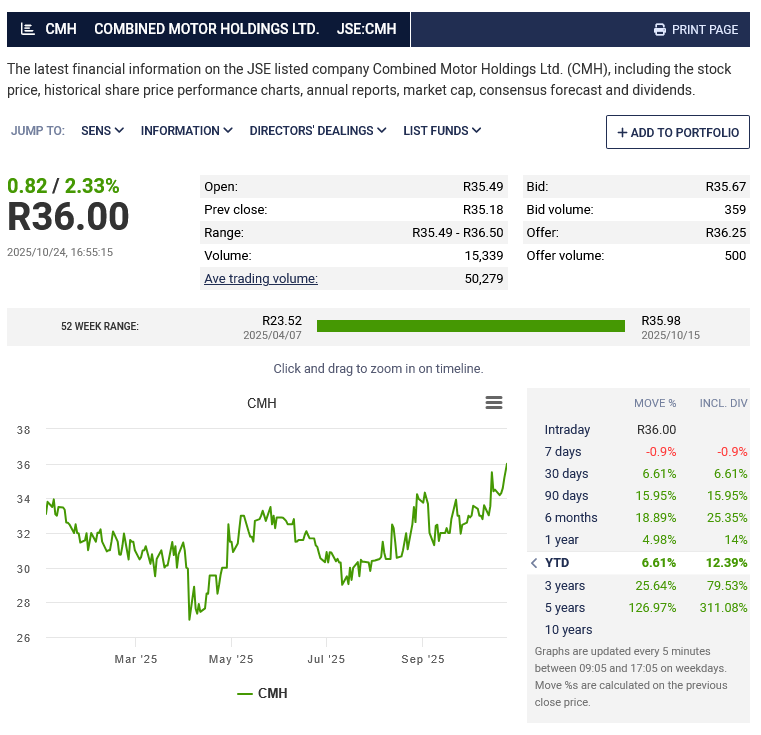Open the DIRECTORS' DEALINGS dropdown
This screenshot has height=735, width=761.
(x=317, y=131)
